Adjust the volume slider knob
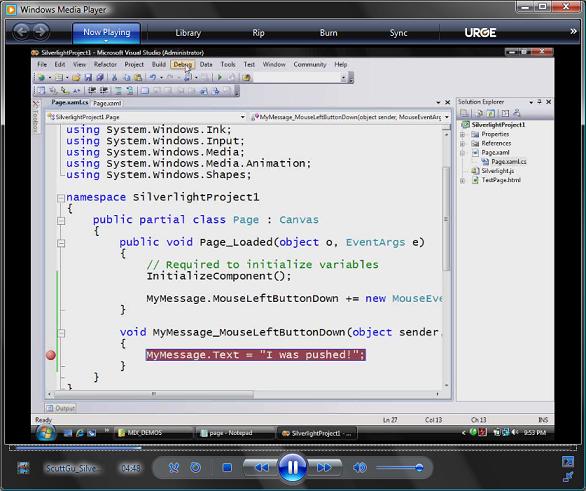This screenshot has height=491, width=586. coord(419,467)
